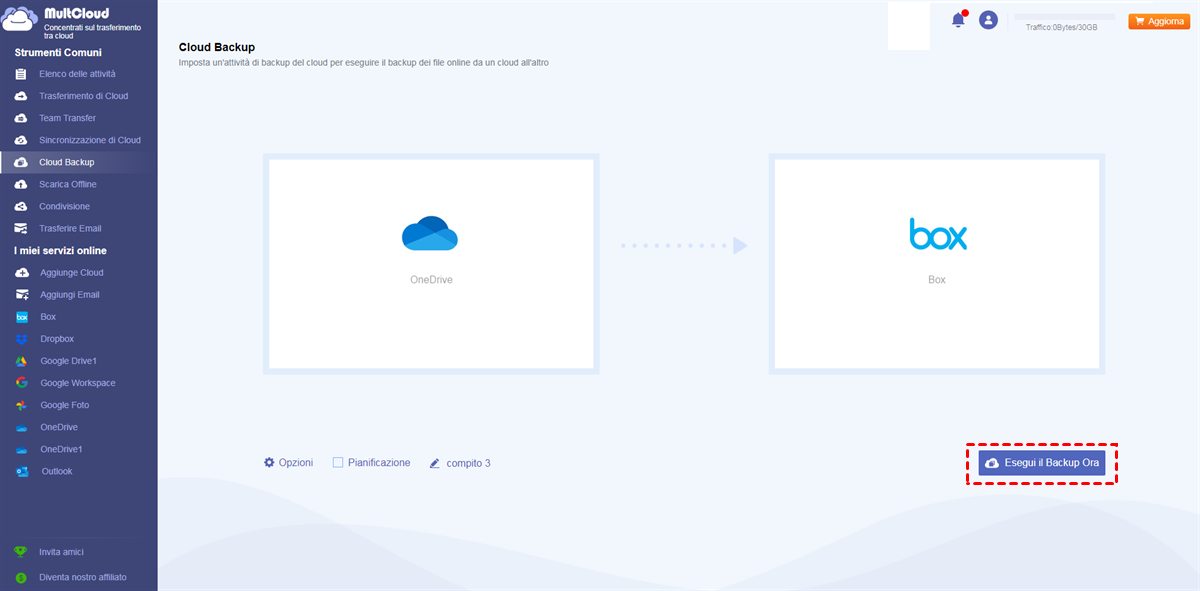Click the Google Workspace icon
The width and height of the screenshot is (1200, 591).
tap(21, 383)
